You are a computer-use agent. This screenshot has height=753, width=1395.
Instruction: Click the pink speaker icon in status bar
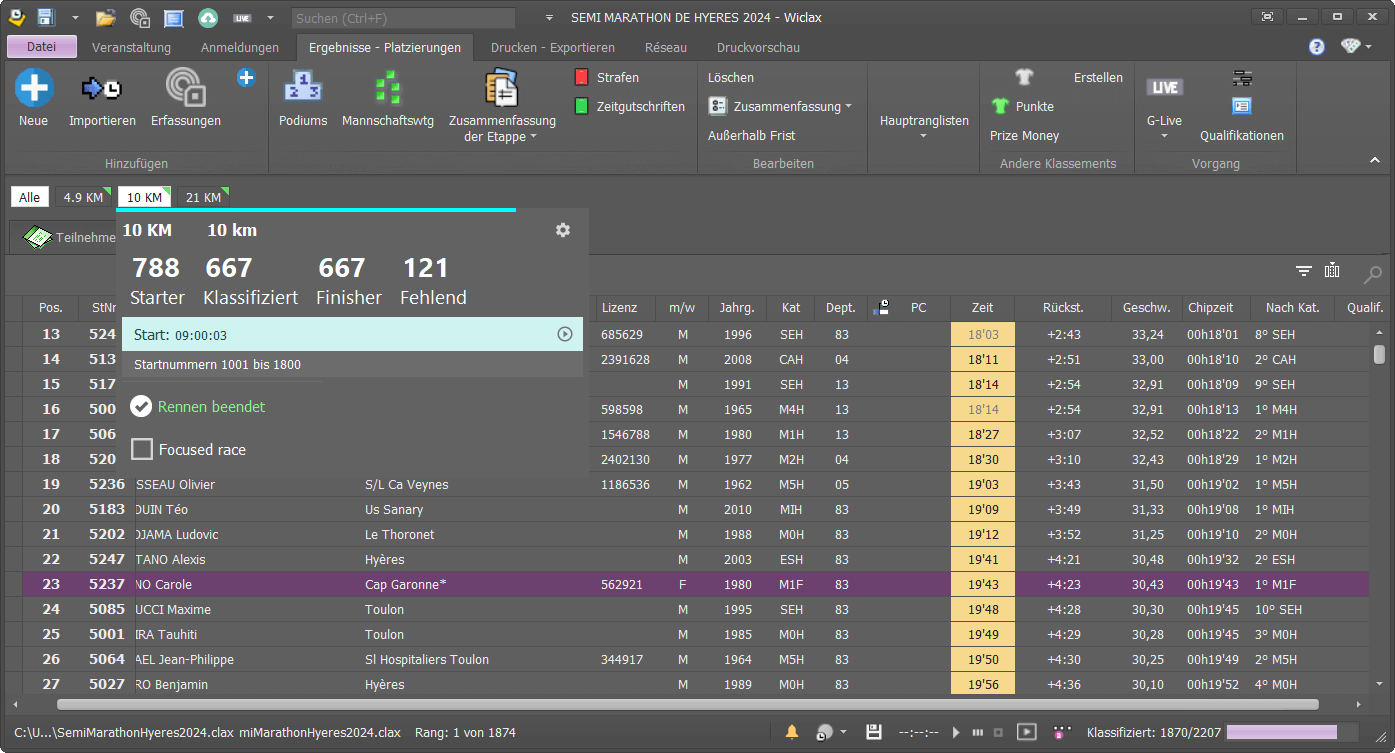pyautogui.click(x=1063, y=732)
